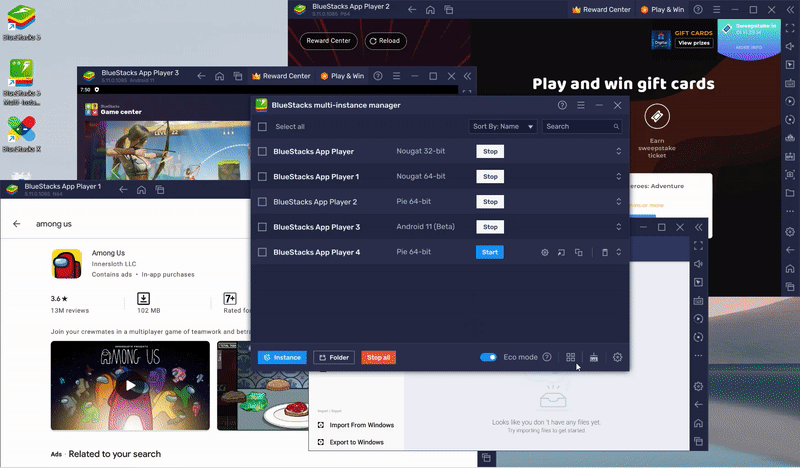Check the Select all checkbox
The width and height of the screenshot is (800, 468).
pyautogui.click(x=263, y=127)
